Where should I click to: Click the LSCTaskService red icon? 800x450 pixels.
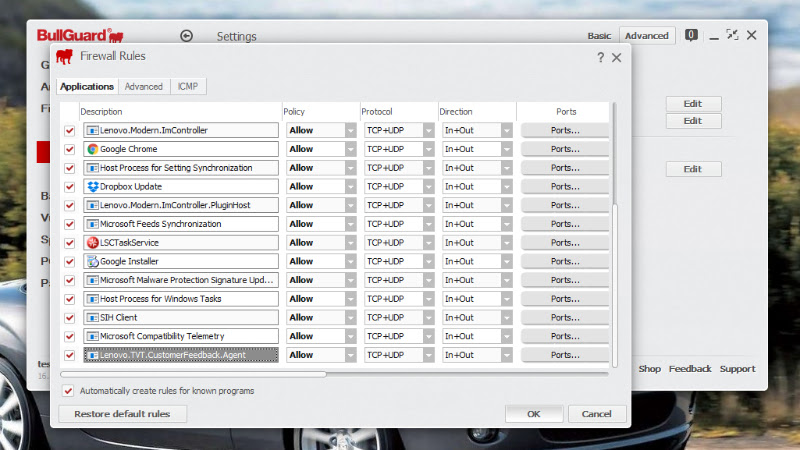pos(92,243)
